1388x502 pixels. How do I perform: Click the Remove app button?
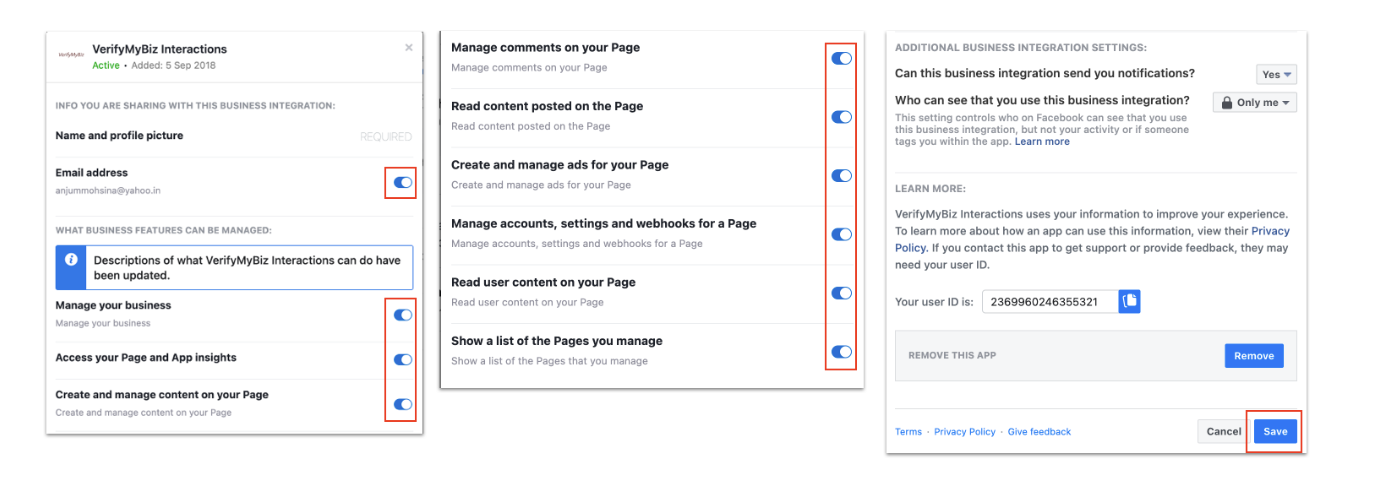(1254, 356)
